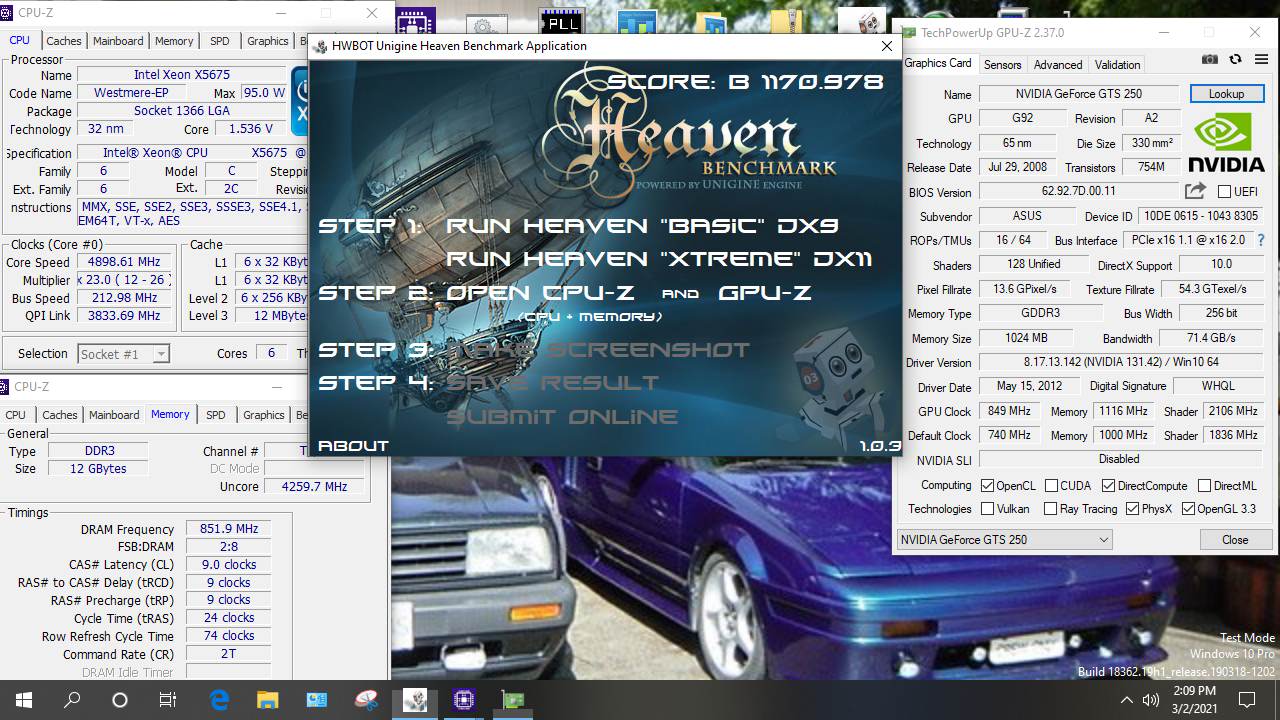Viewport: 1280px width, 720px height.
Task: Open SPD tab in lower CPU-Z
Action: tap(215, 415)
